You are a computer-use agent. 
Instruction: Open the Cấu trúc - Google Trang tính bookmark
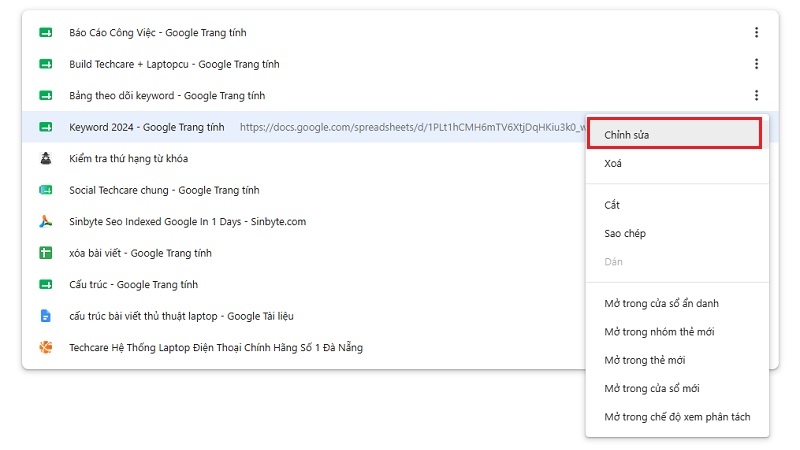(133, 285)
